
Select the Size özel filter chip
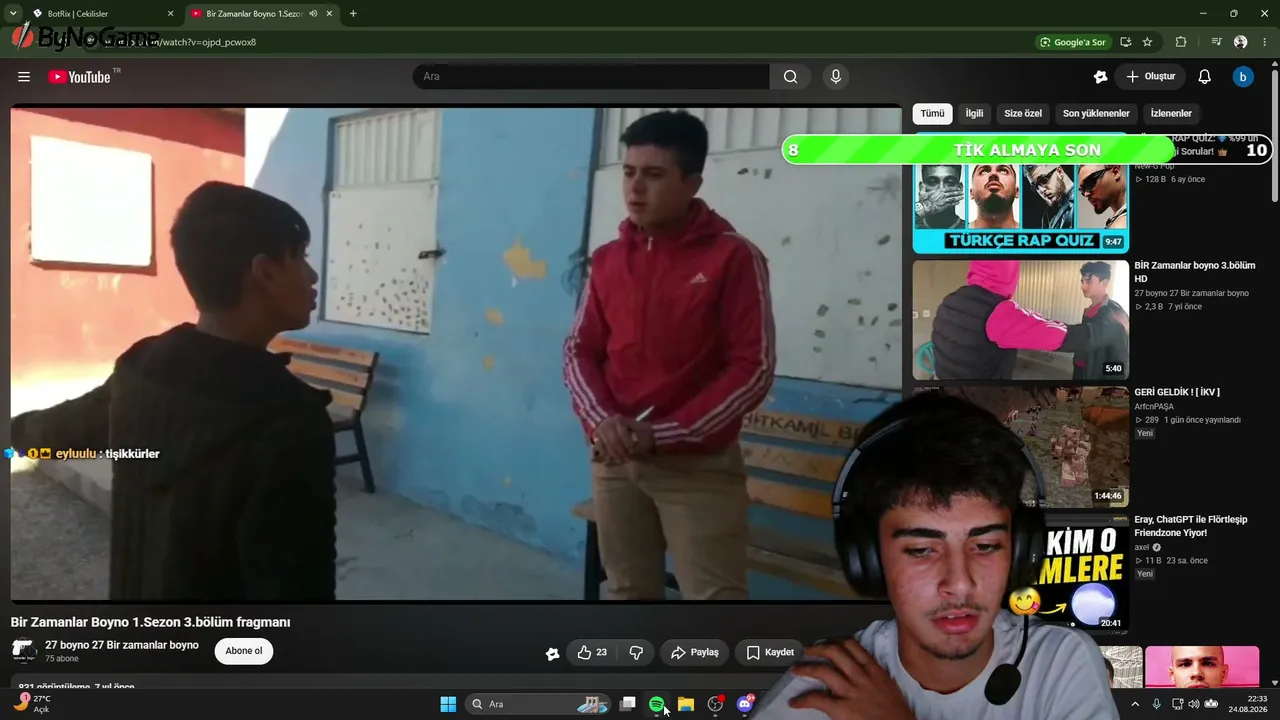pyautogui.click(x=1023, y=114)
